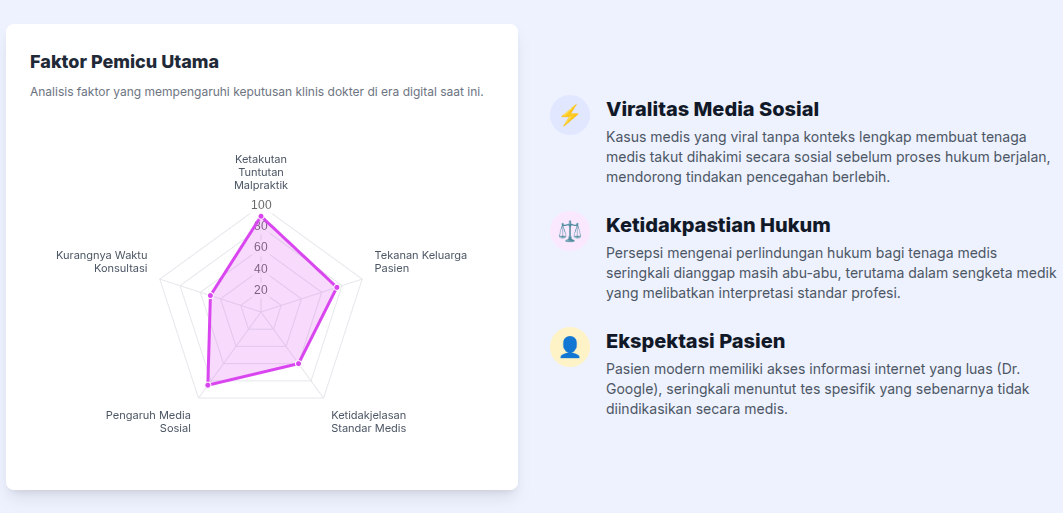This screenshot has width=1063, height=513.
Task: Click the Ketidakjelasan Standar Medis axis label
Action: click(368, 421)
